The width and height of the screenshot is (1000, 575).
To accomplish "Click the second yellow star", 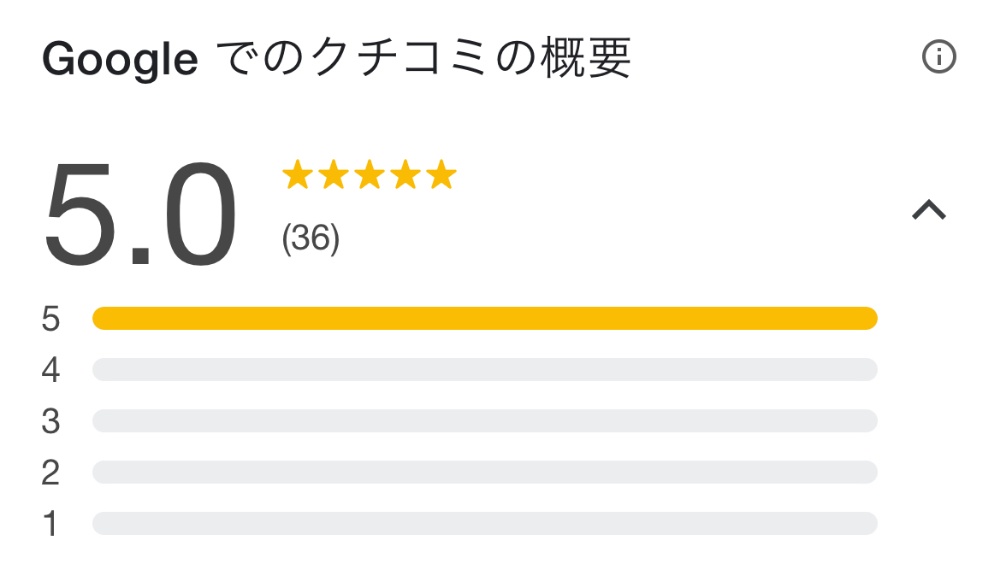I will (x=334, y=175).
